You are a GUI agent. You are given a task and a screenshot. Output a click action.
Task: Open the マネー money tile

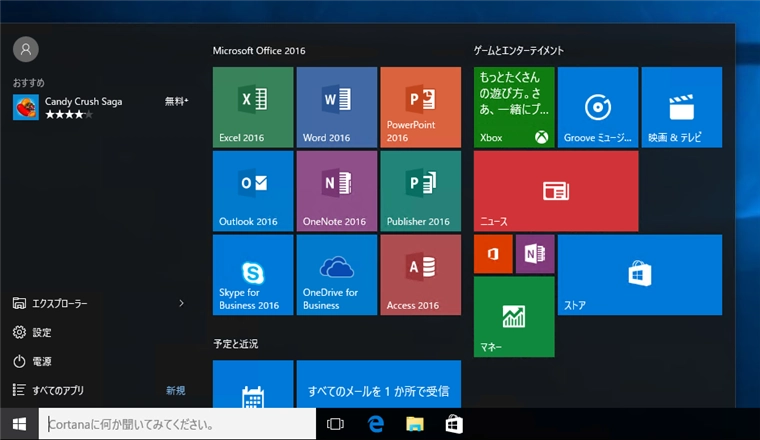coord(514,317)
